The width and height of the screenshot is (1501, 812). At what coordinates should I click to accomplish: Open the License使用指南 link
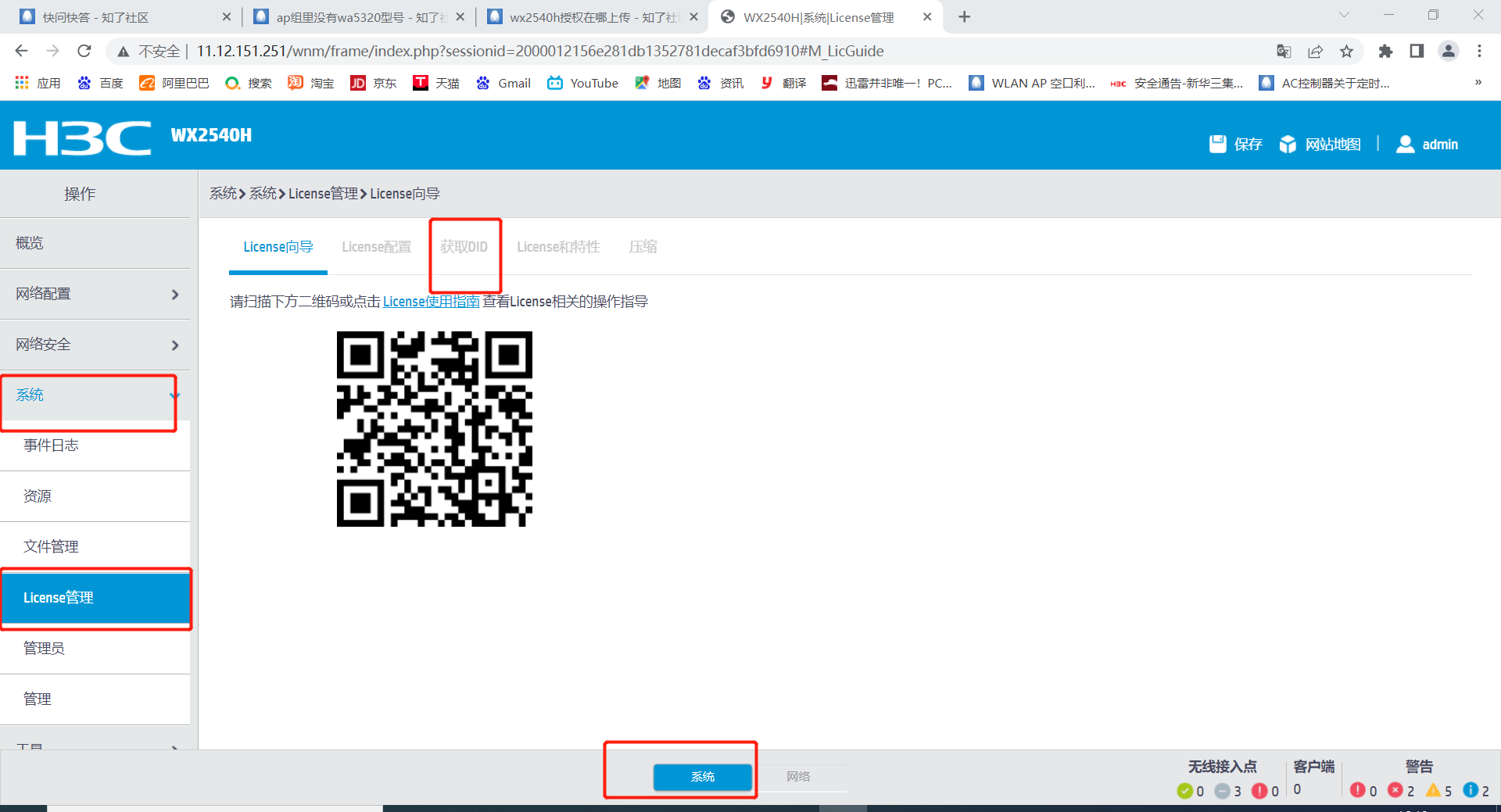click(x=431, y=302)
